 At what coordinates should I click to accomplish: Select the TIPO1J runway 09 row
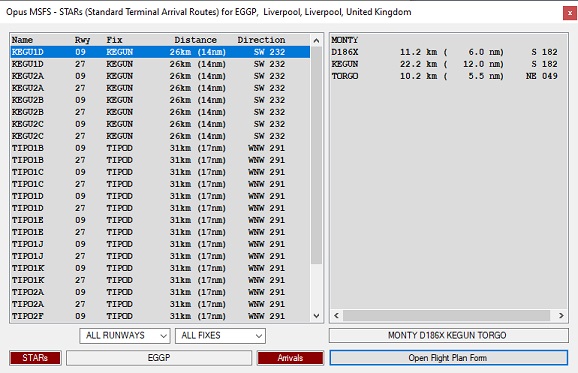(x=160, y=244)
